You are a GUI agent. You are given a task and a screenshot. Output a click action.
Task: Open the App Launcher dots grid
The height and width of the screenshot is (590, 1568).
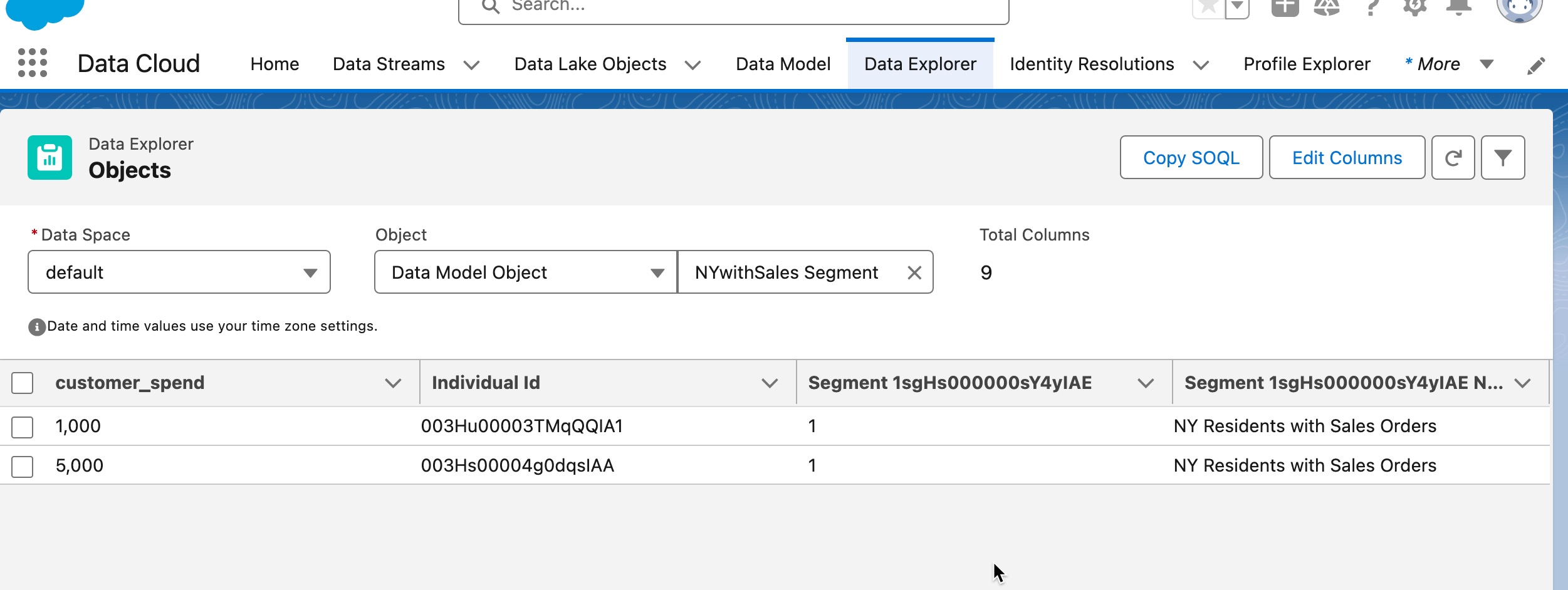coord(33,63)
